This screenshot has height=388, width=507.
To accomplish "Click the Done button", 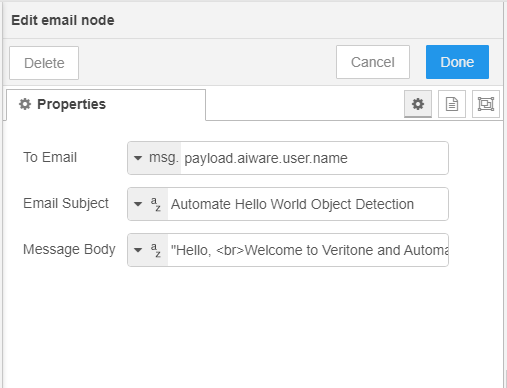I will tap(457, 62).
